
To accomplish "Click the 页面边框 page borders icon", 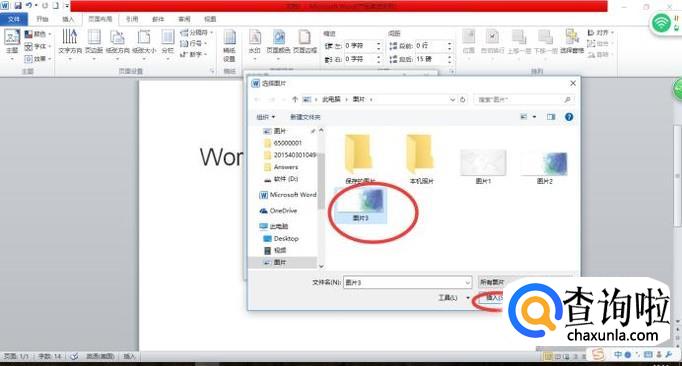I will (304, 42).
